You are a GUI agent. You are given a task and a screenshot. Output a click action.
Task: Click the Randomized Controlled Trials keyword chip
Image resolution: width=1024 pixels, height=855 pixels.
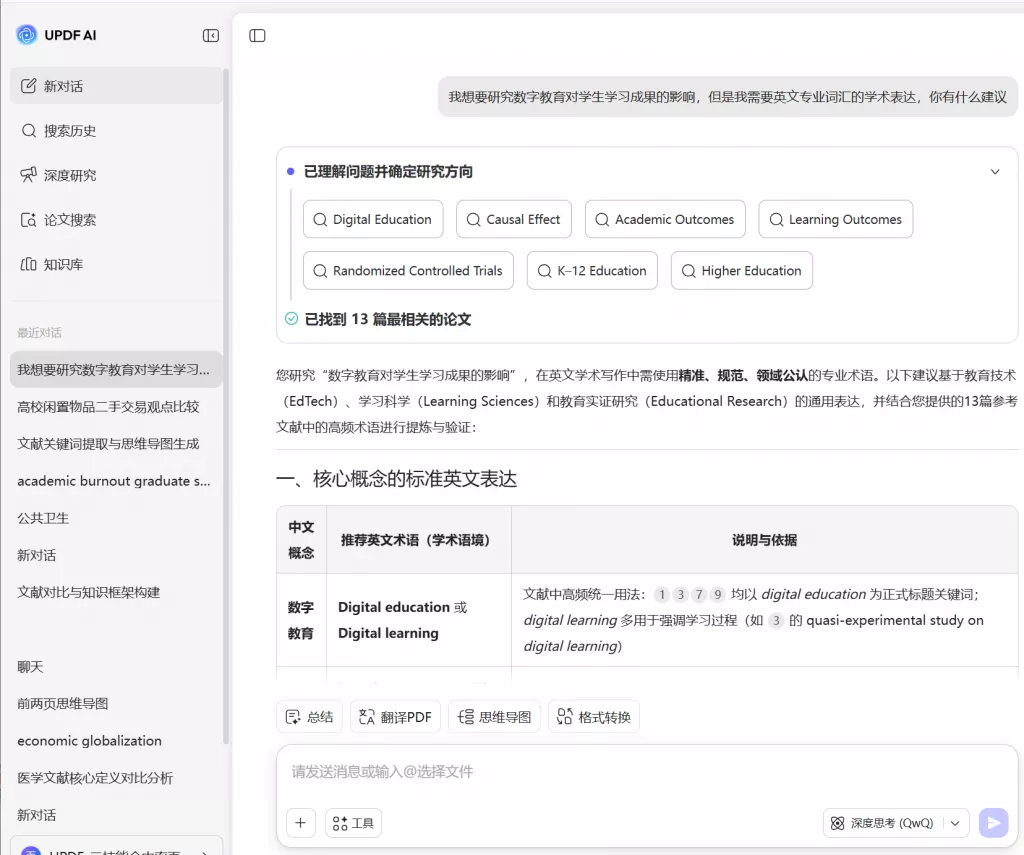click(408, 270)
